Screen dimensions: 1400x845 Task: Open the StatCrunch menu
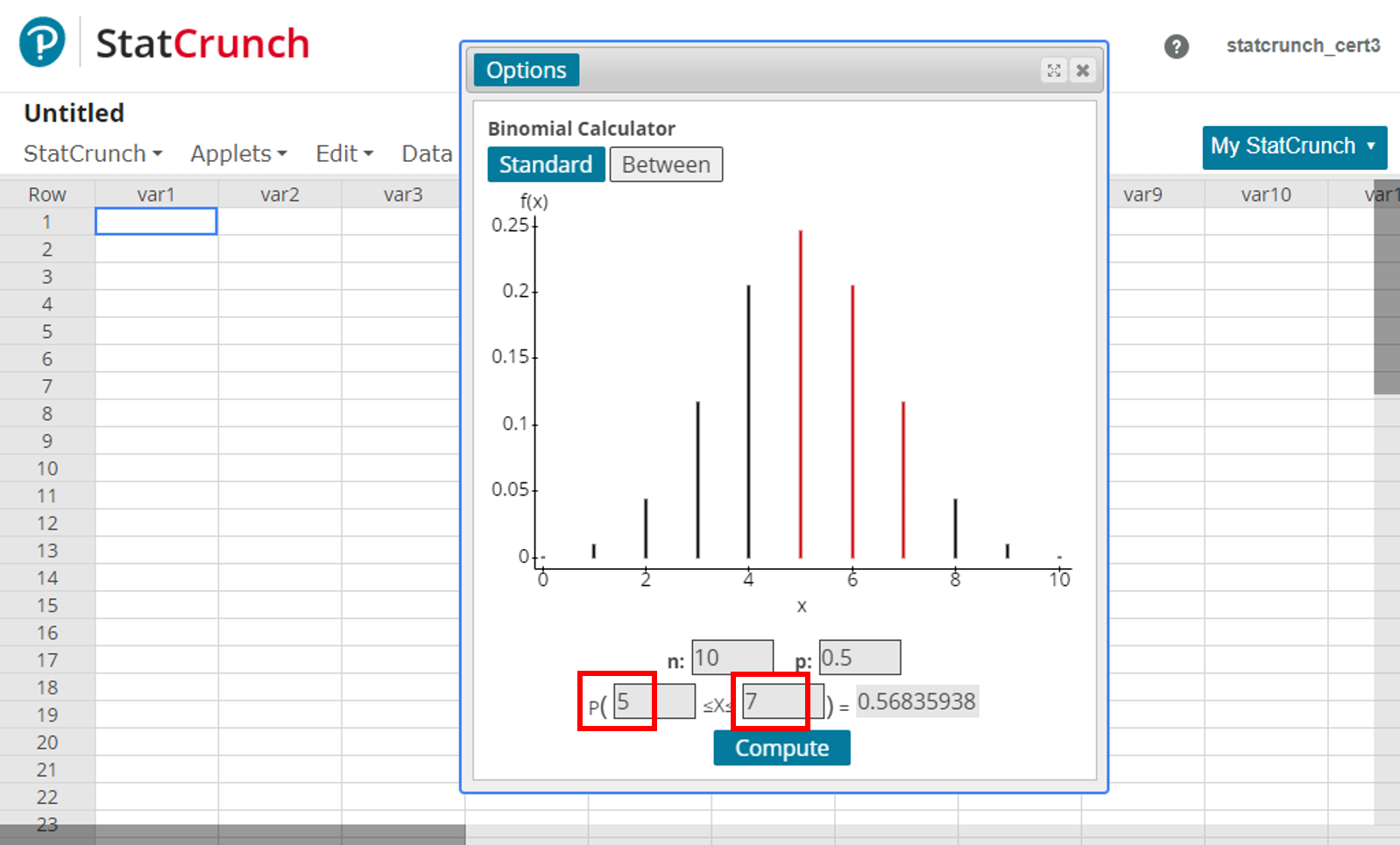(x=92, y=154)
